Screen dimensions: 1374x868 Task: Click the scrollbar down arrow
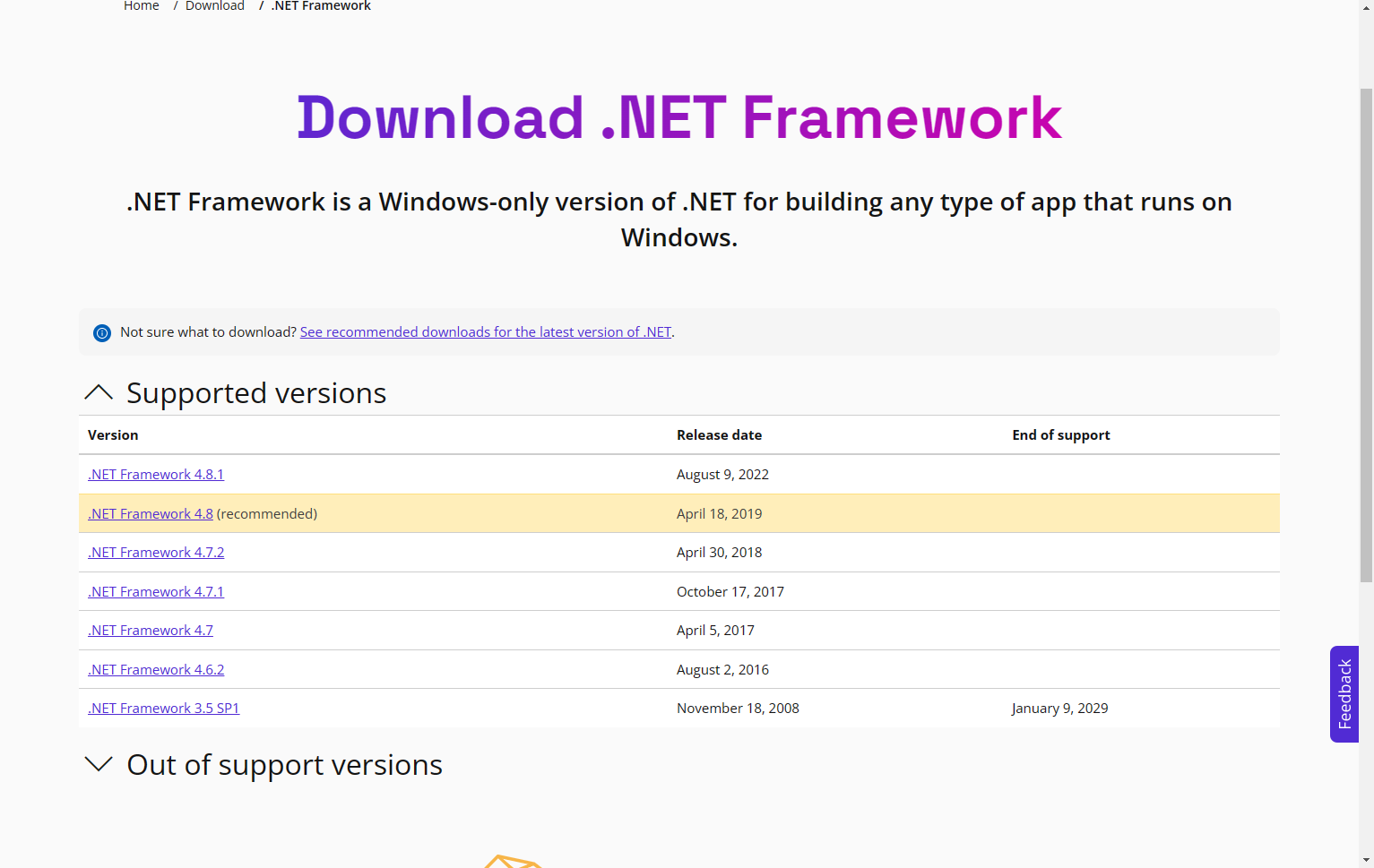[1366, 861]
